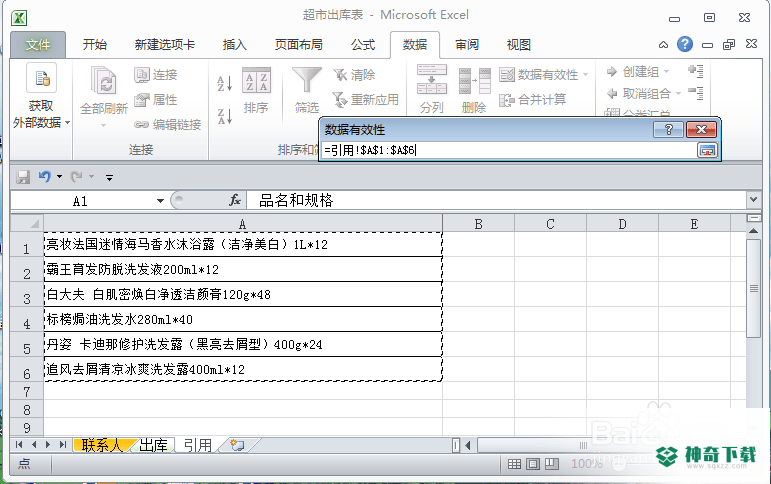
Task: Go to first sheet navigation arrow
Action: click(x=19, y=445)
